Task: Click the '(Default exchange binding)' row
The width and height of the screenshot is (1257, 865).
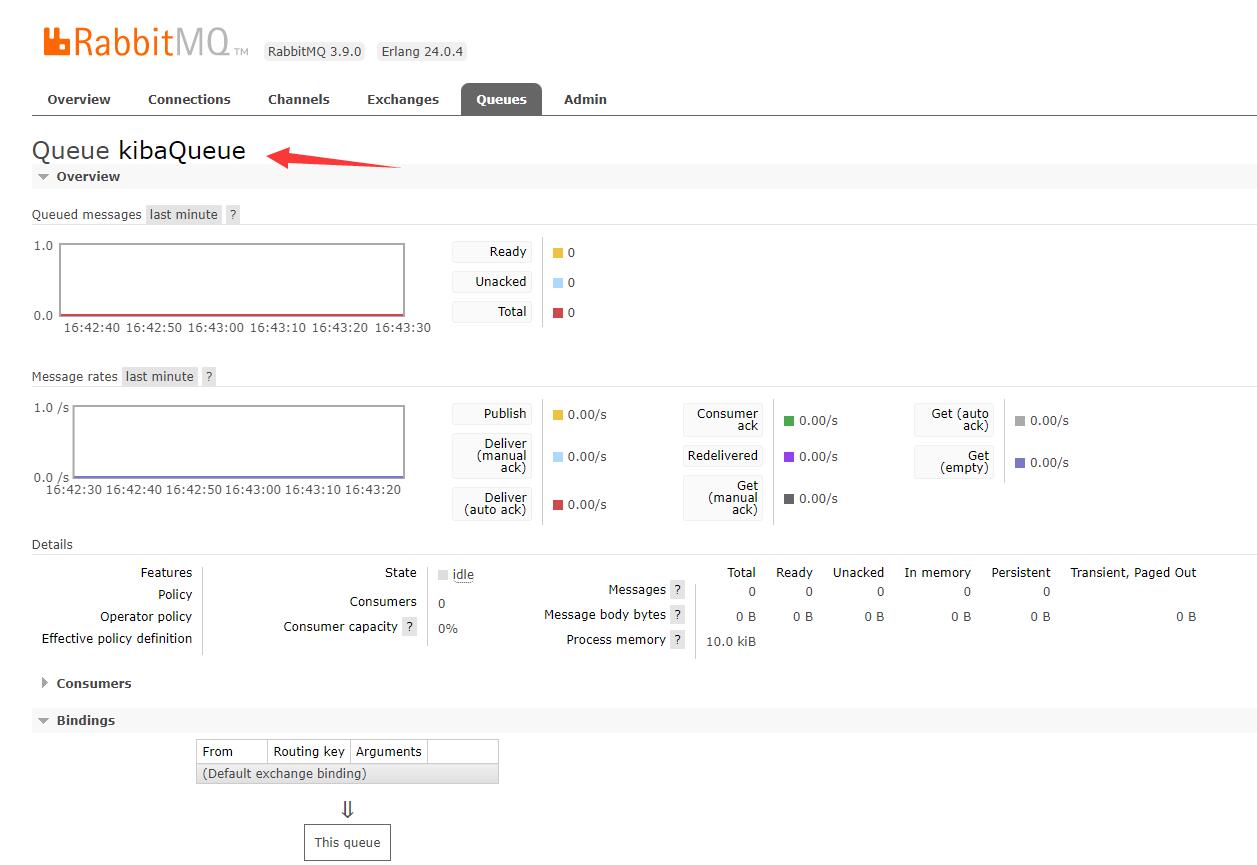Action: tap(347, 774)
